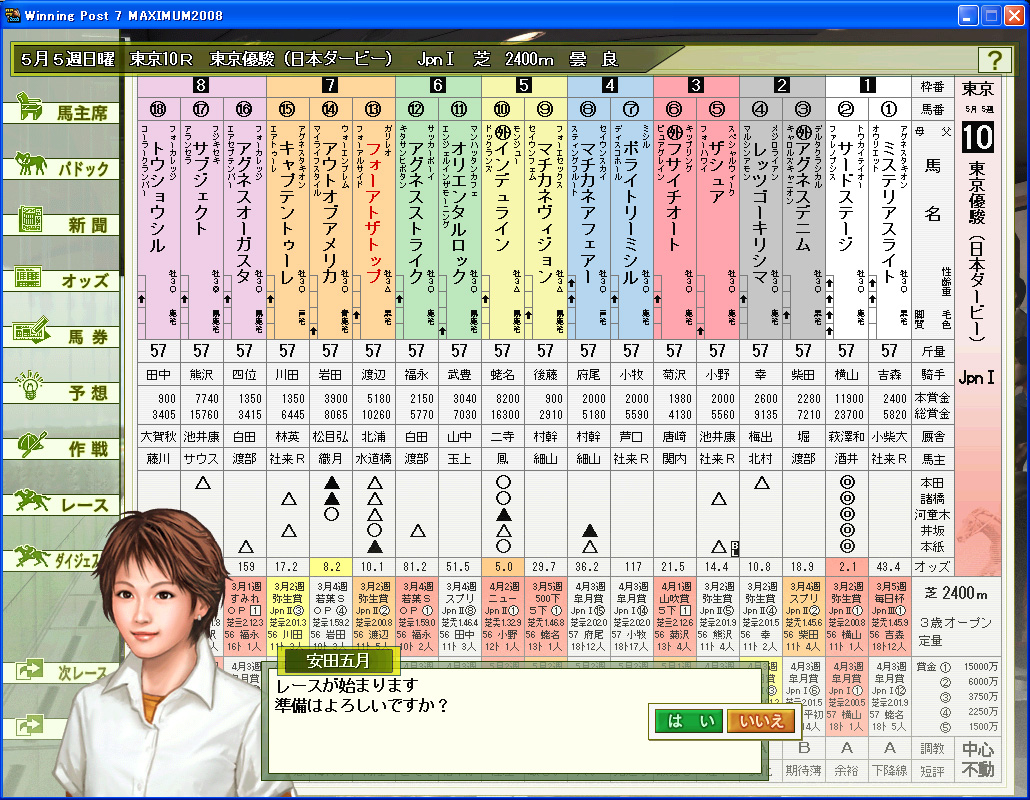The height and width of the screenshot is (800, 1030).
Task: Click jockey name 岩田
Action: pyautogui.click(x=330, y=374)
